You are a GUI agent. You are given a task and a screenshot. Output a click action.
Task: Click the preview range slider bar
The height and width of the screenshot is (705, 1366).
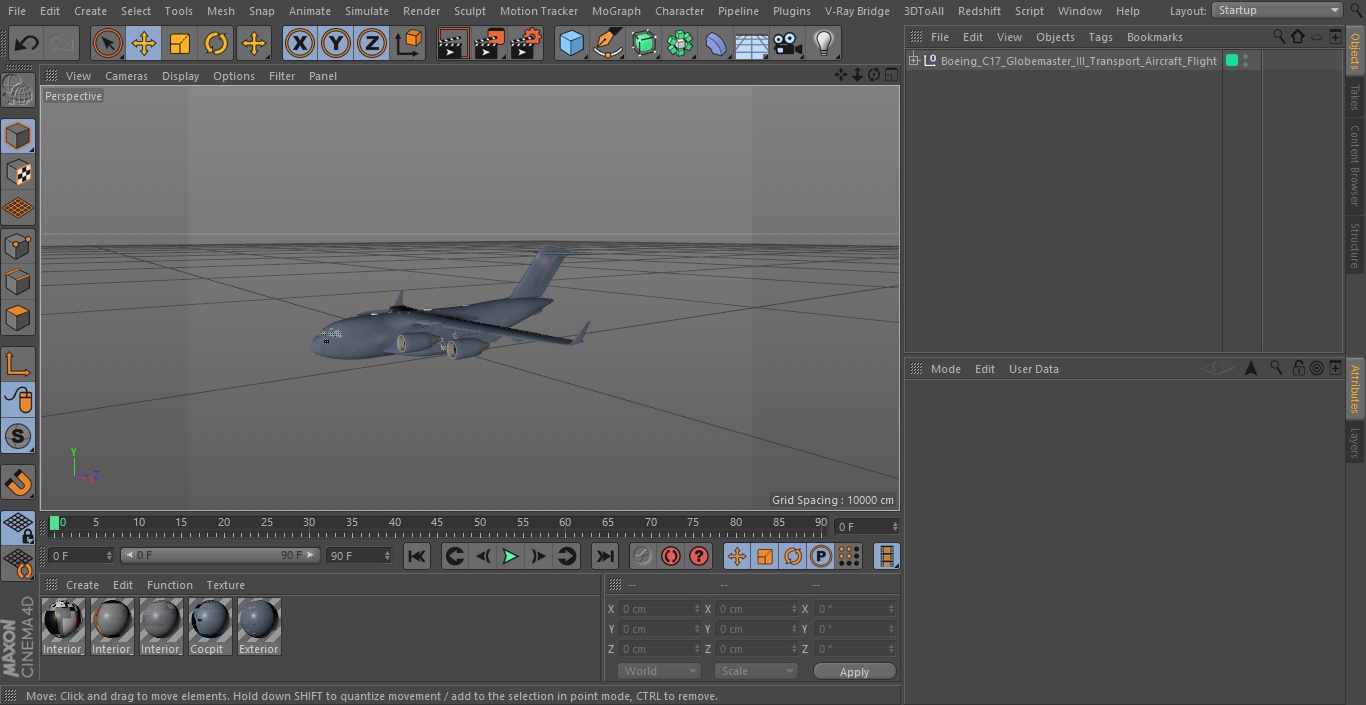point(220,555)
